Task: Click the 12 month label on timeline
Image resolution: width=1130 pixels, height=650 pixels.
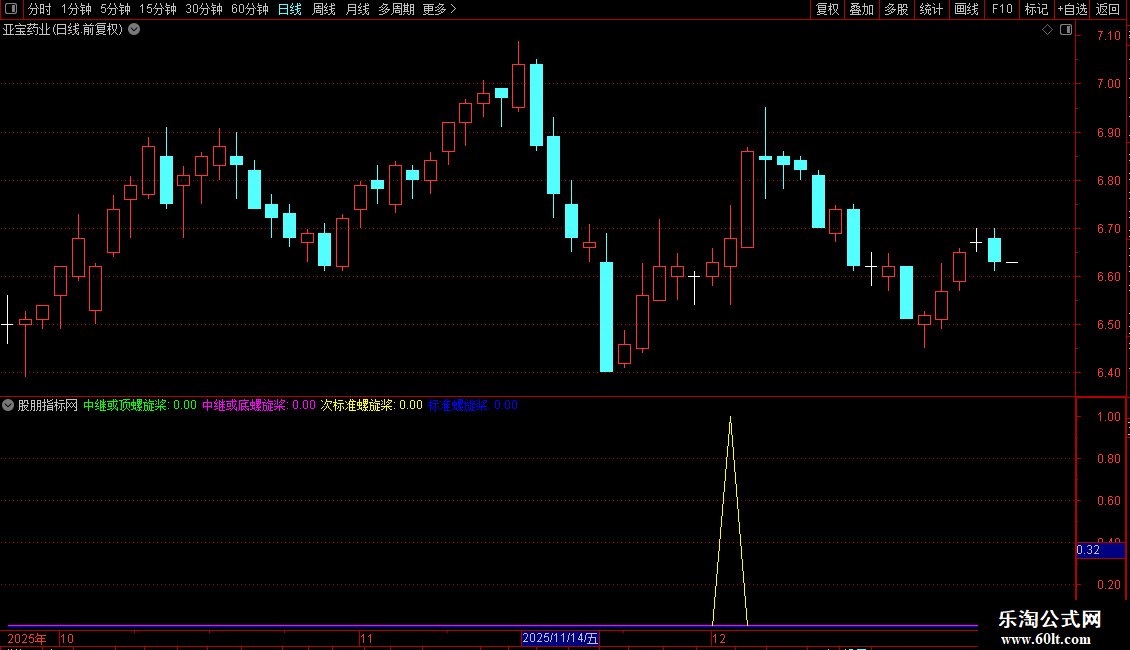Action: click(718, 638)
